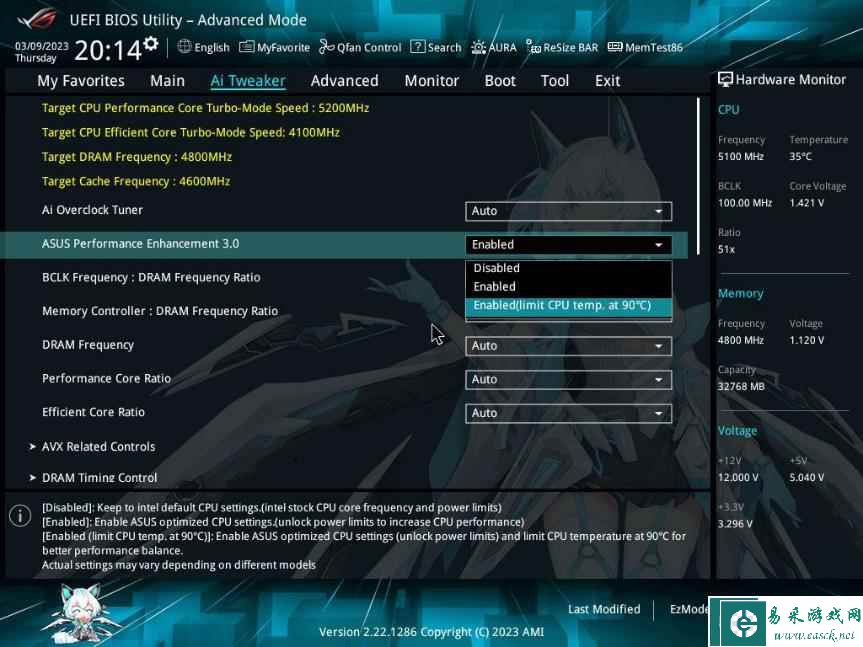Select the Efficient Core Ratio label
Screen dimensions: 863x647
coord(93,412)
